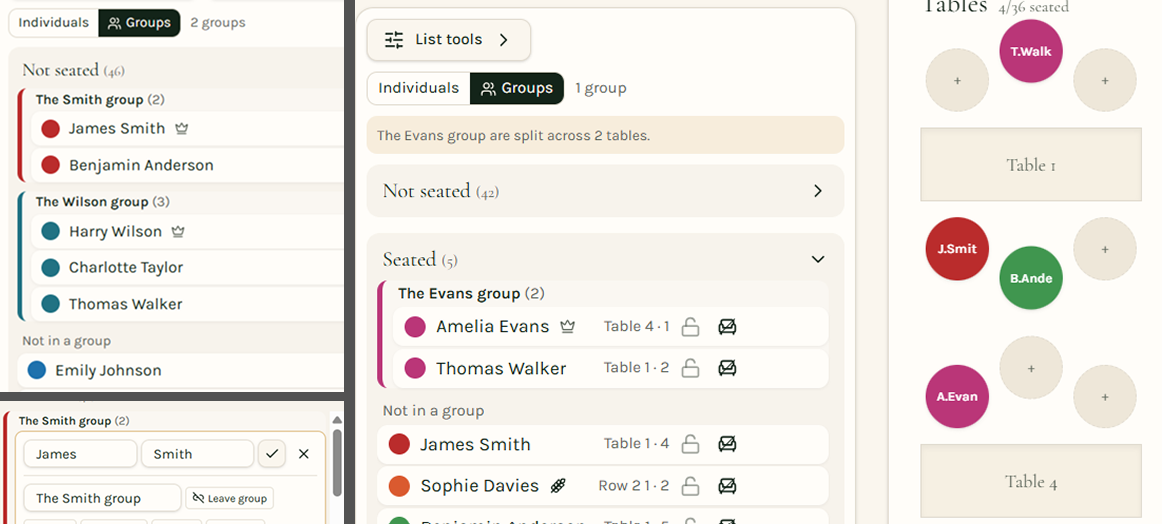Image resolution: width=1162 pixels, height=524 pixels.
Task: Switch to Individuals tab in center panel
Action: coord(419,88)
